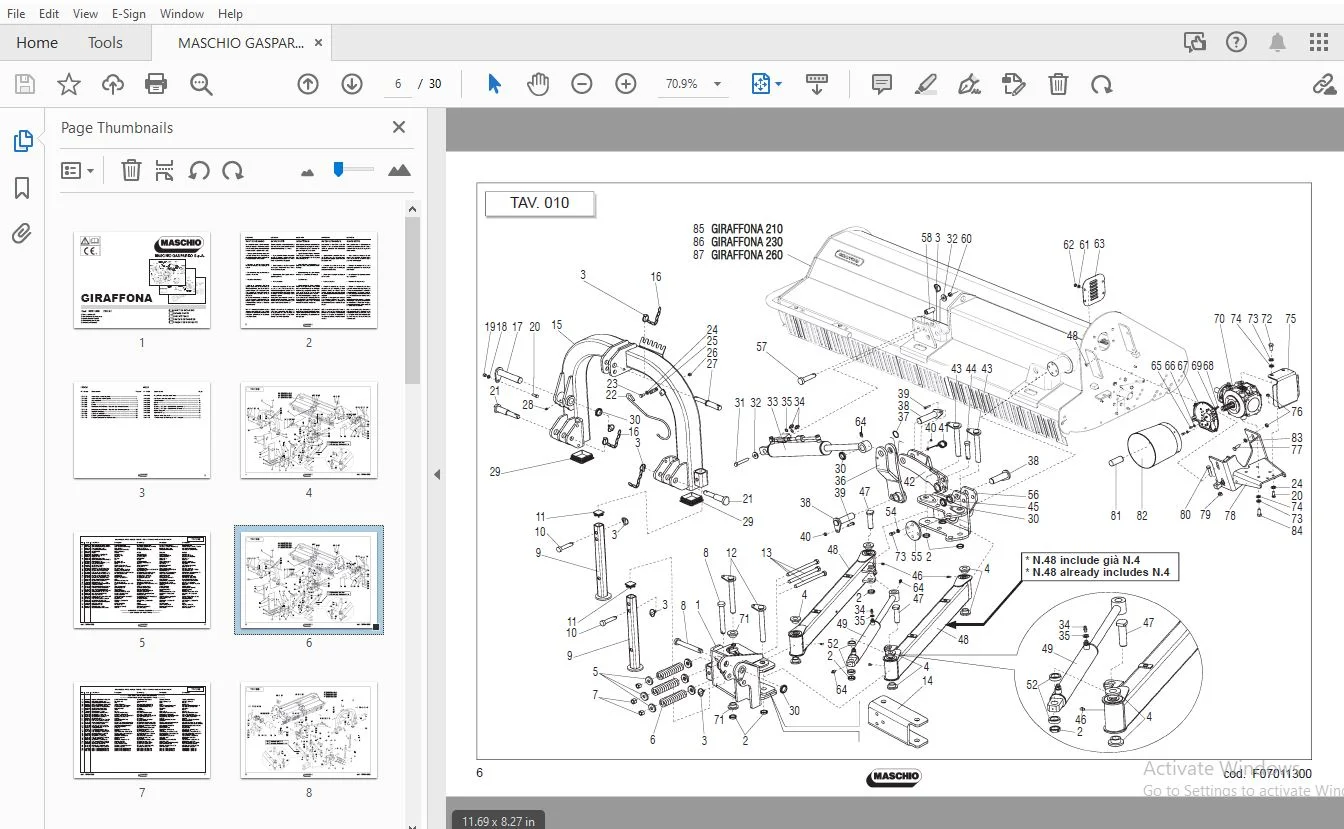Open the Window menu
This screenshot has width=1344, height=829.
[x=182, y=13]
